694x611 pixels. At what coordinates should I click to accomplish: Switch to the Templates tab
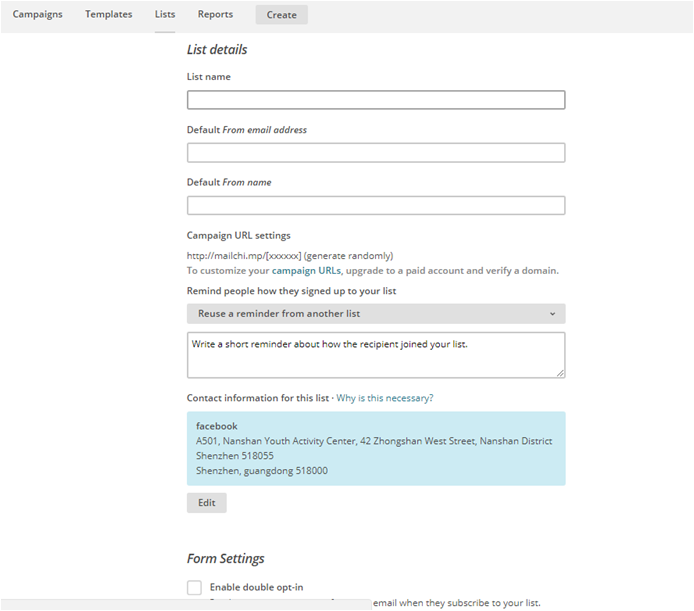point(108,15)
